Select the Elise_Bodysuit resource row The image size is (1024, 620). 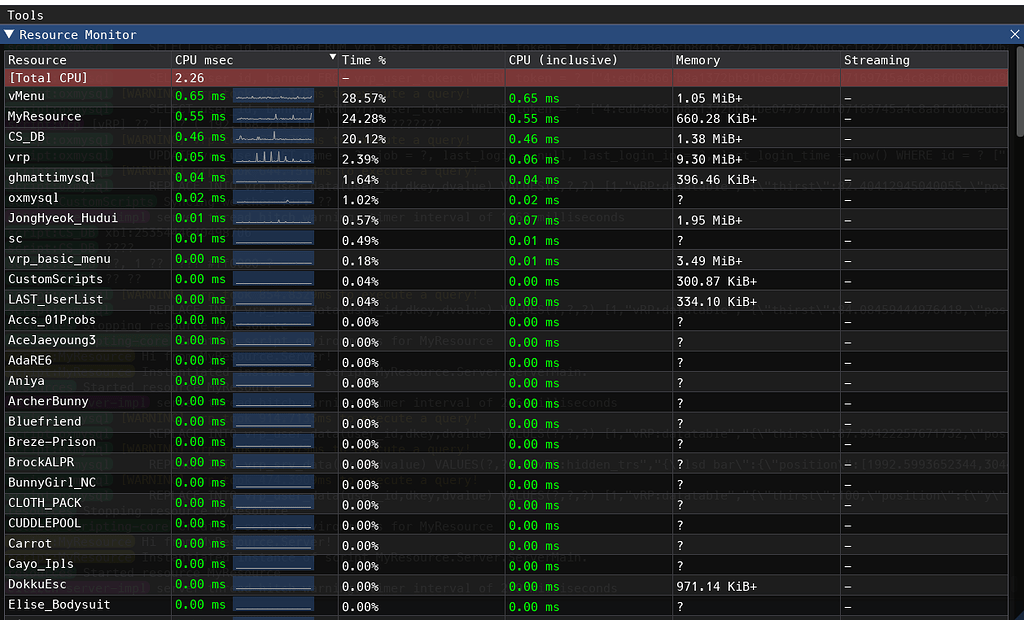coord(59,605)
